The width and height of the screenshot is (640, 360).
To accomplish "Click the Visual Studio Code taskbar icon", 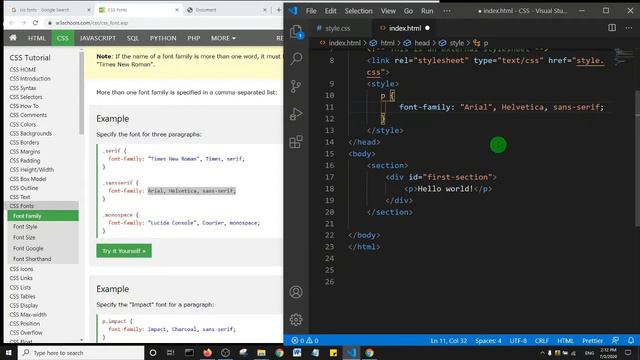I will tap(351, 353).
